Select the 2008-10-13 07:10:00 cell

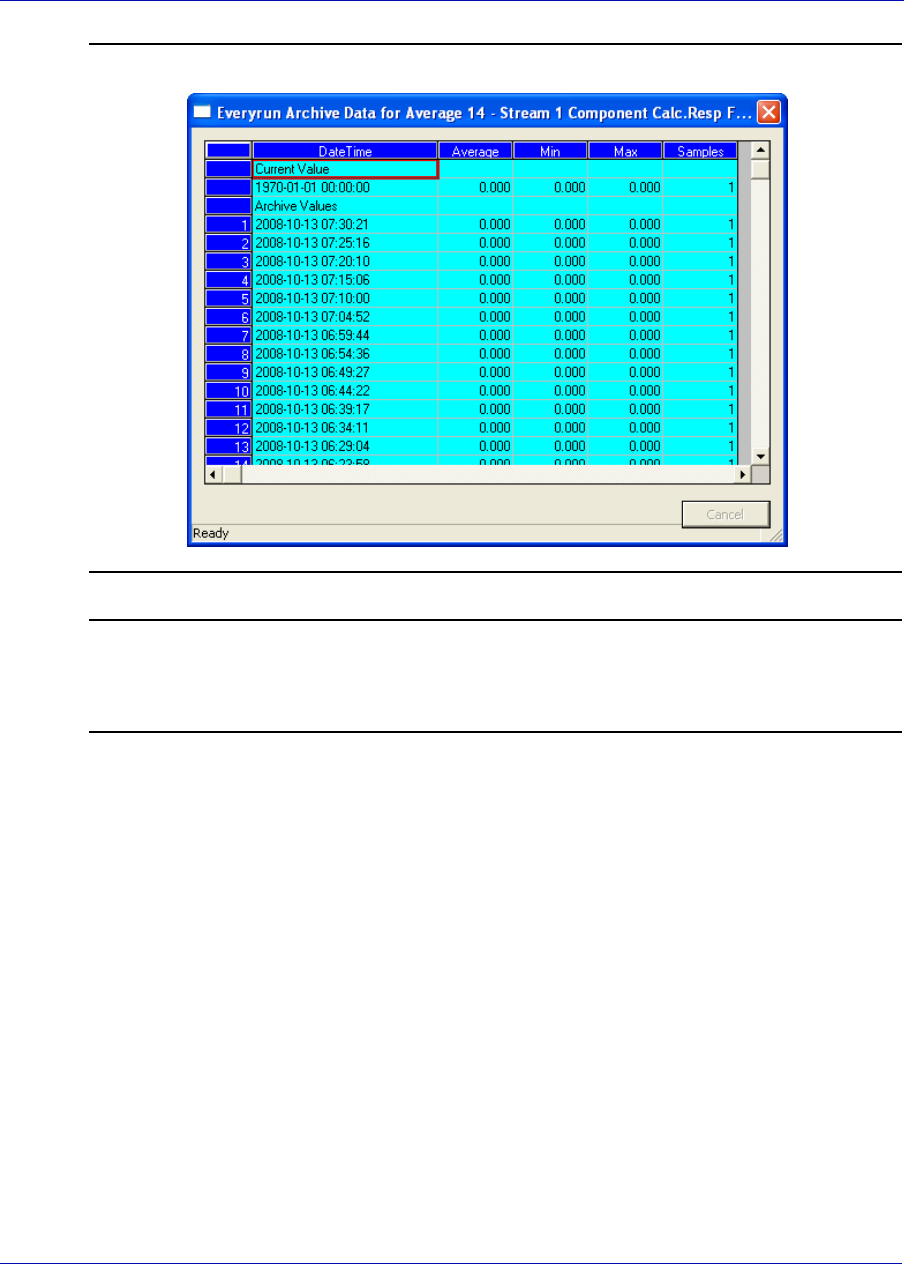coord(345,298)
